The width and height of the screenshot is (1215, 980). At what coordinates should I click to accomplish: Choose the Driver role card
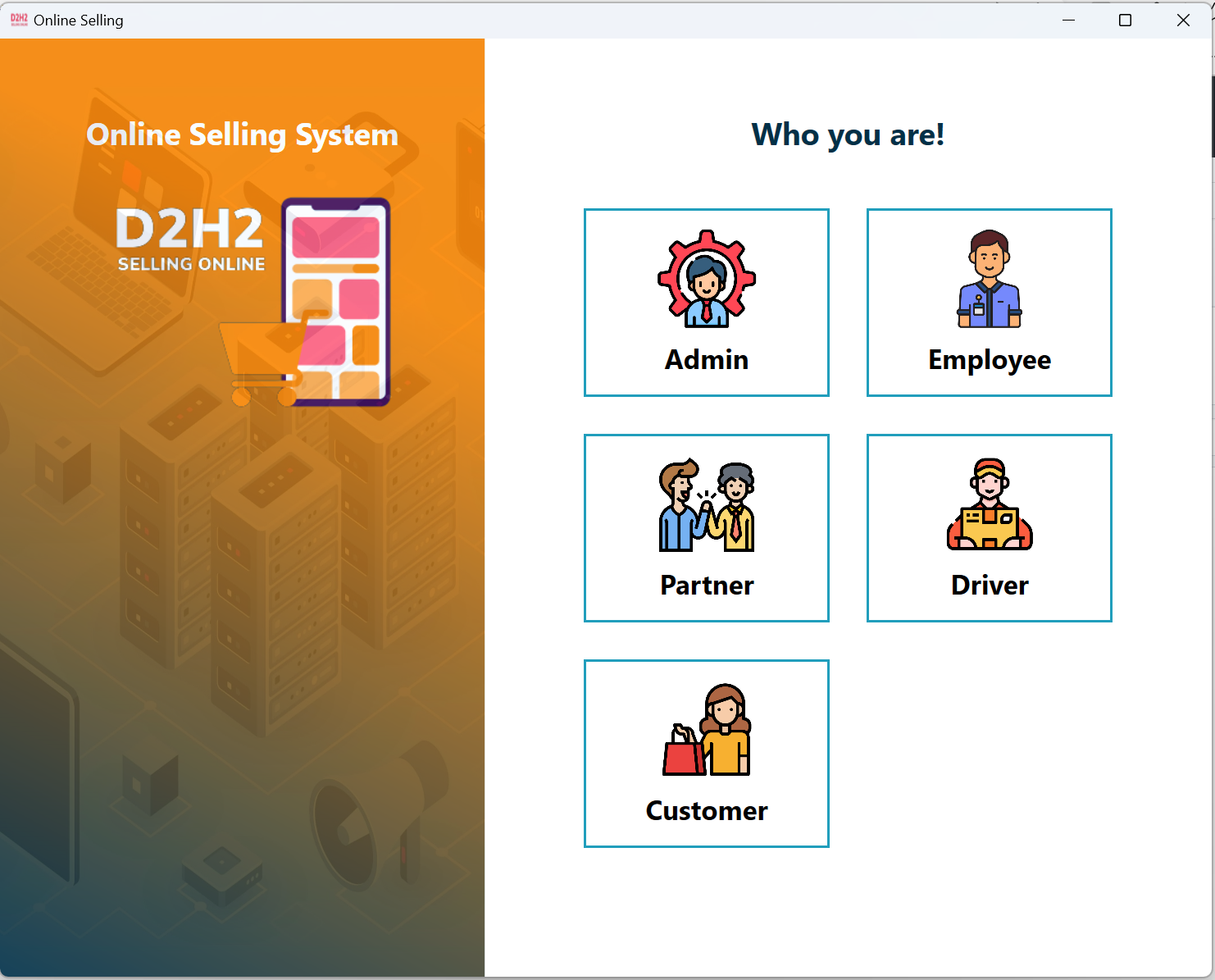pos(989,528)
